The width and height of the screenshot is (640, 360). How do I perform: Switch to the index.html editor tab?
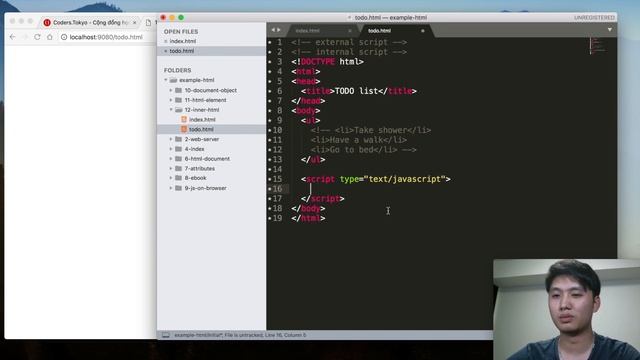click(x=307, y=31)
